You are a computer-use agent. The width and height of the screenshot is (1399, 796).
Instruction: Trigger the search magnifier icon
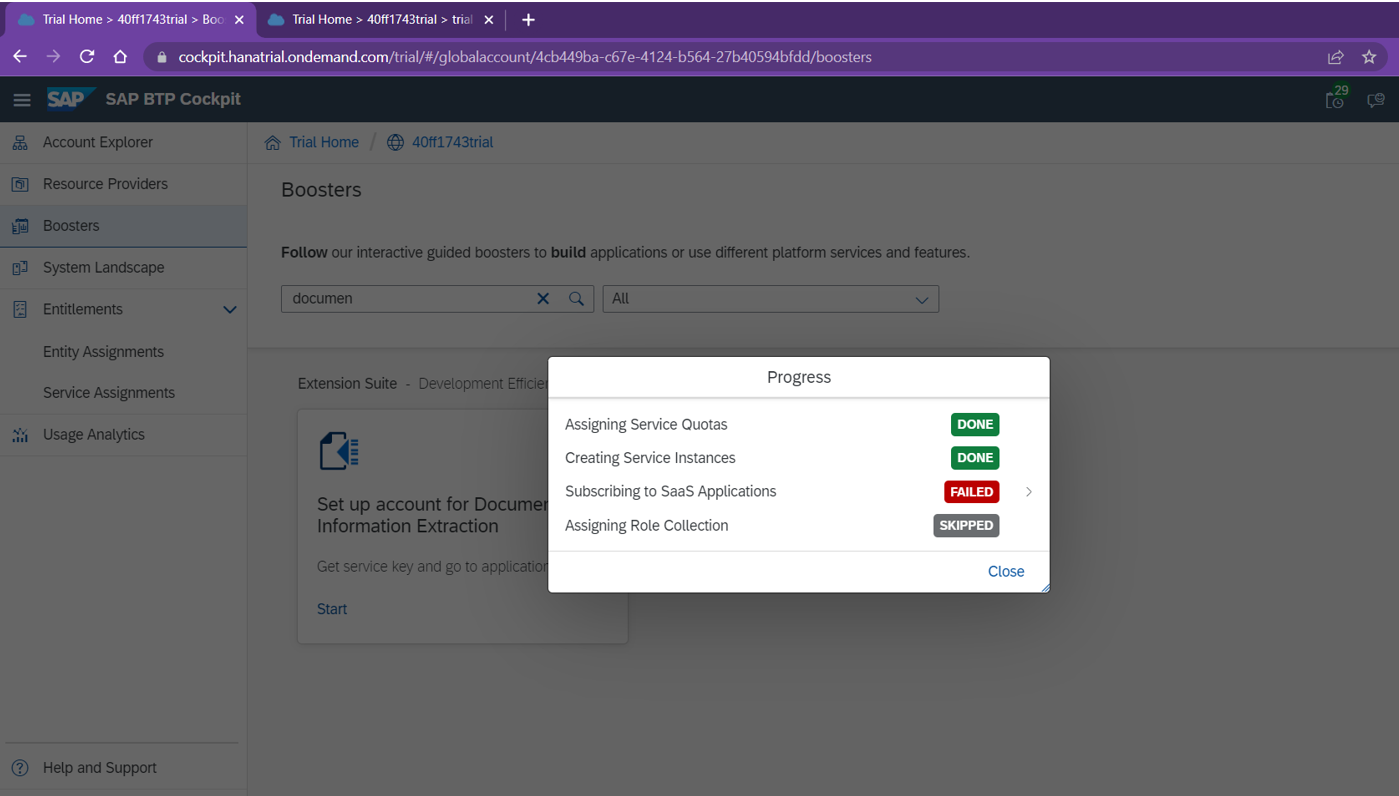coord(575,298)
